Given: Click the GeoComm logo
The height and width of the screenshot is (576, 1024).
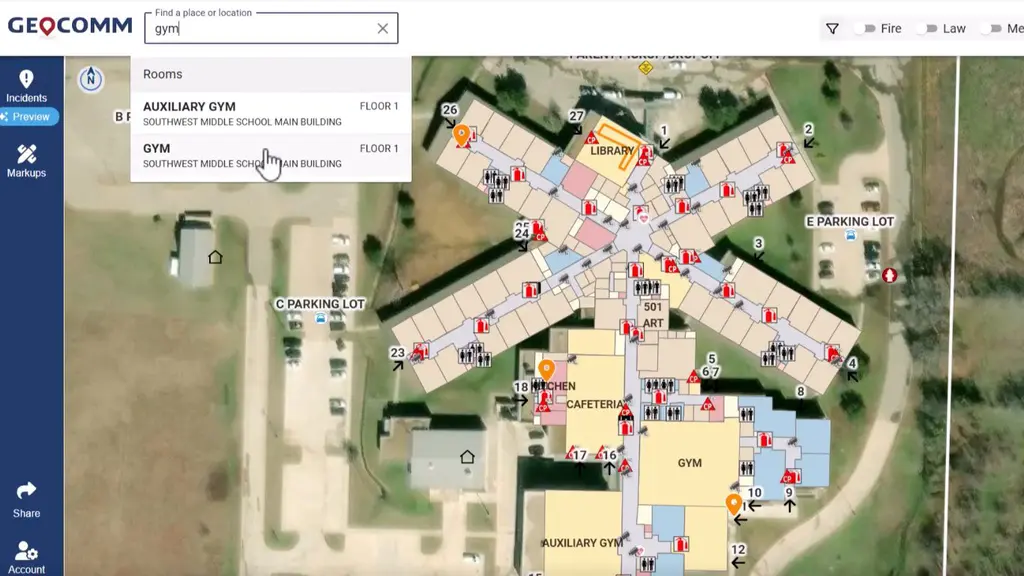Looking at the screenshot, I should coord(70,26).
